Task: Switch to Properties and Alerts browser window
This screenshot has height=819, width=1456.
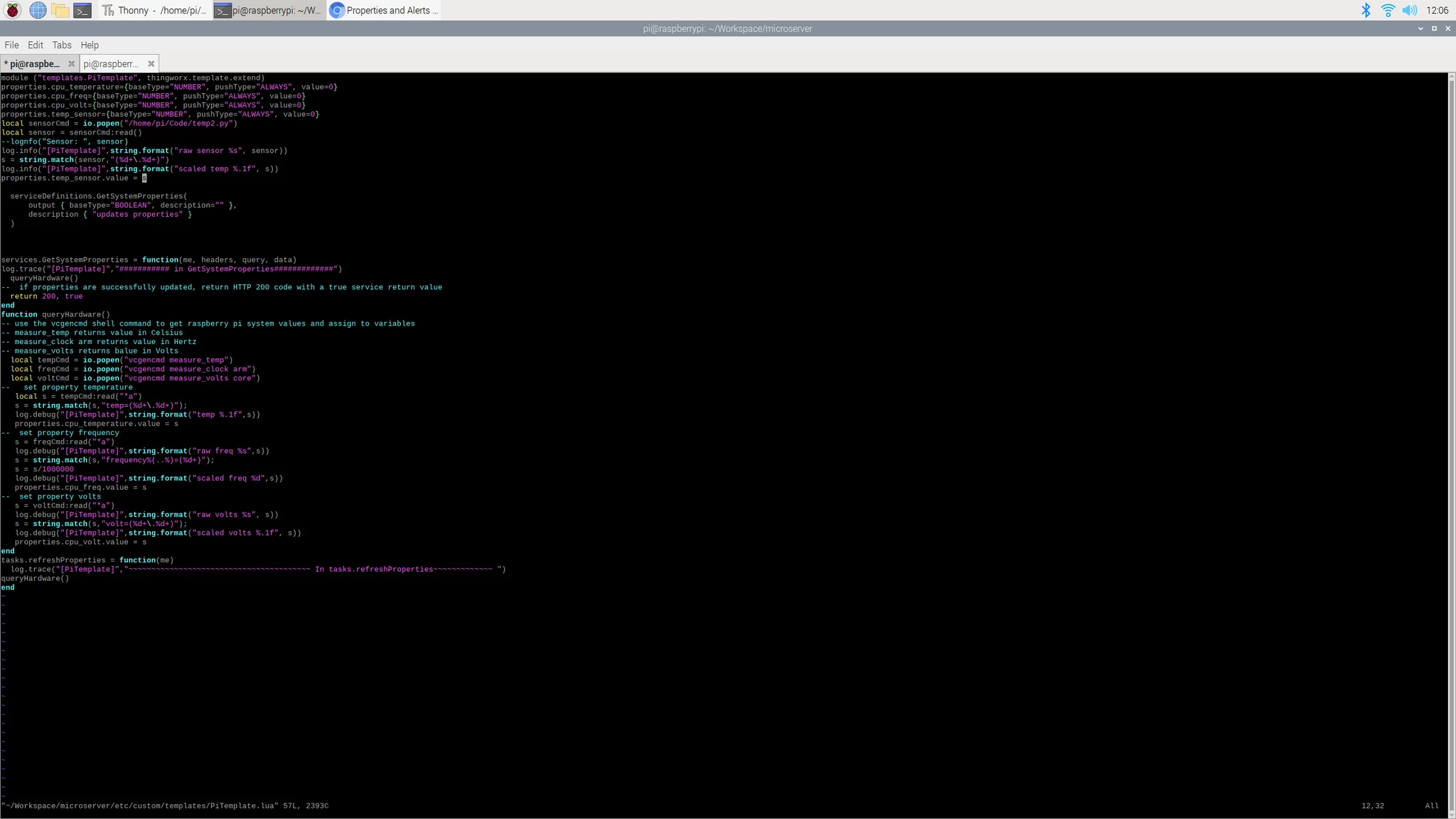Action: pos(384,10)
